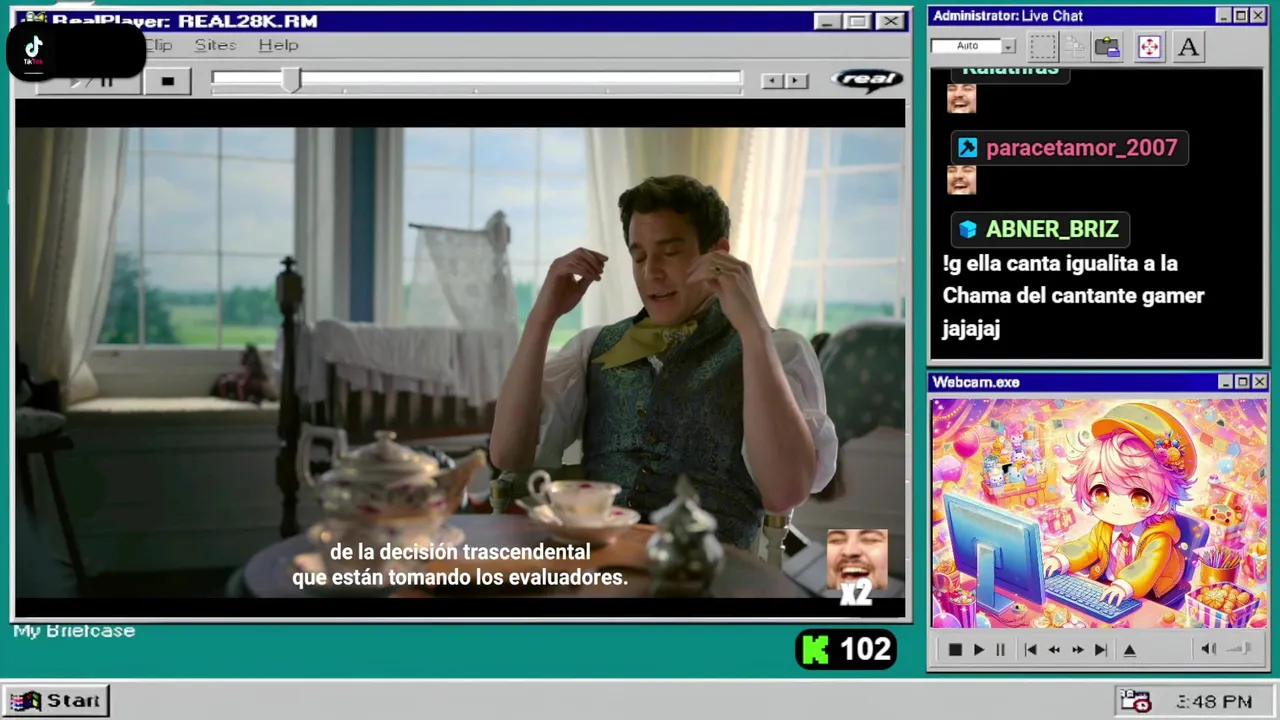
Task: Click the Spanish subtitle text on the video
Action: (x=460, y=565)
